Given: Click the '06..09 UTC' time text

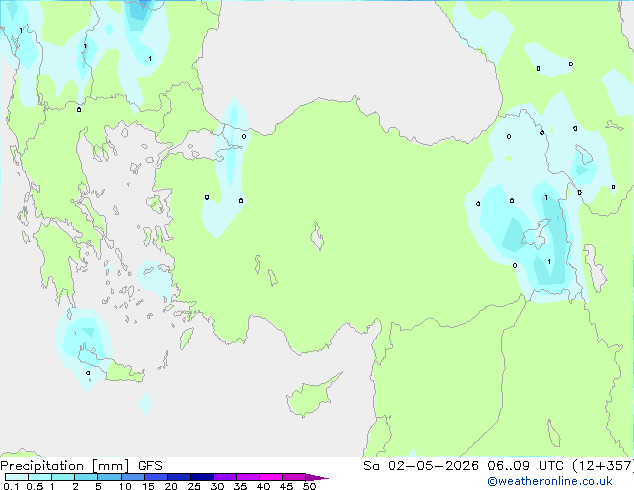Looking at the screenshot, I should point(525,466).
